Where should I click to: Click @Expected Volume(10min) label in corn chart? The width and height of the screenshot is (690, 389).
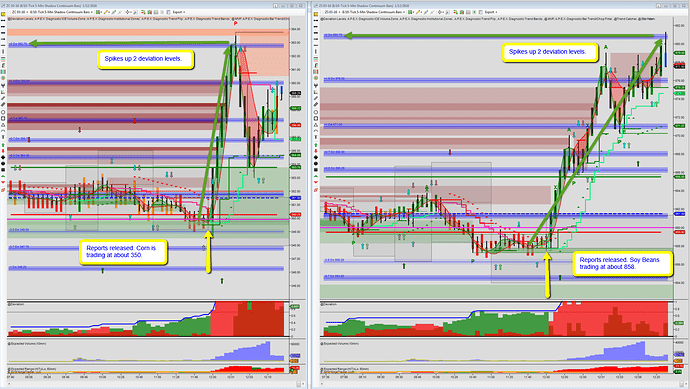point(26,344)
